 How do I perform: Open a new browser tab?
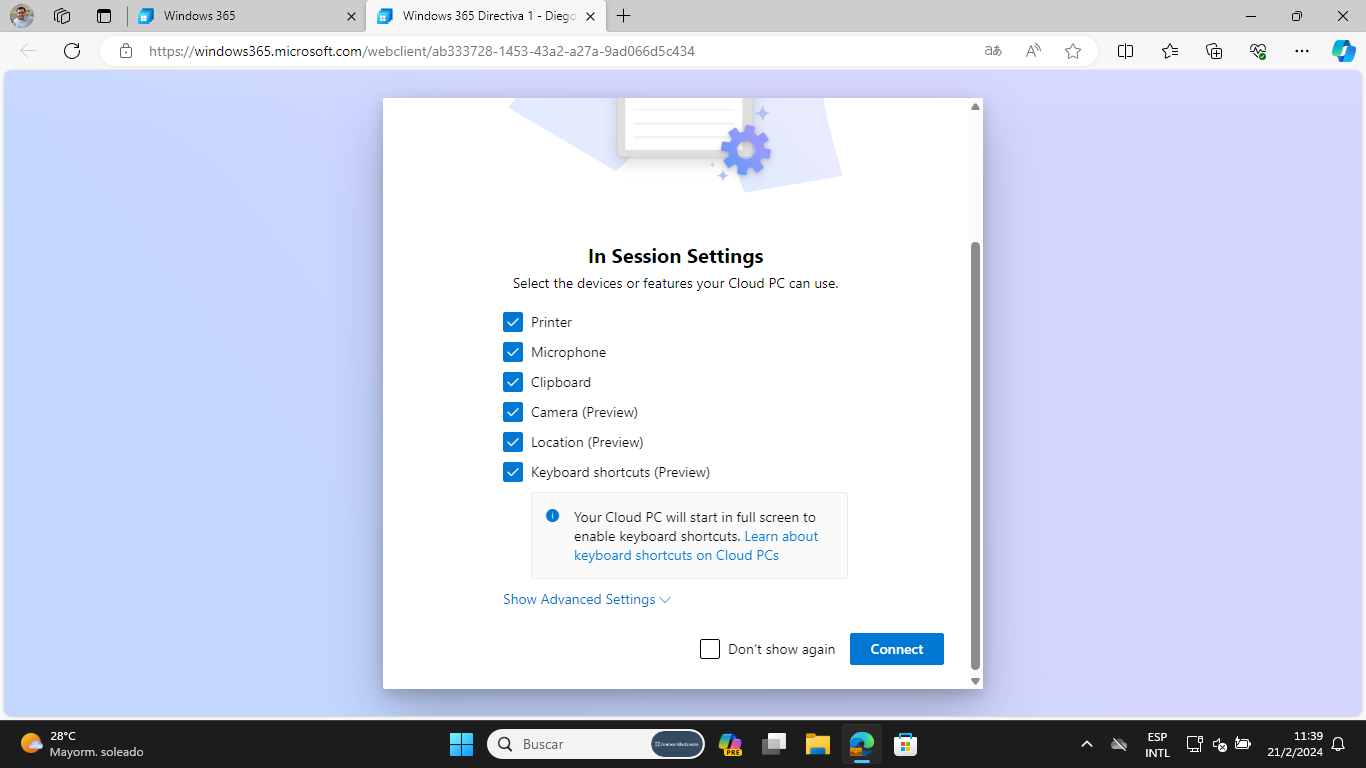[x=624, y=16]
